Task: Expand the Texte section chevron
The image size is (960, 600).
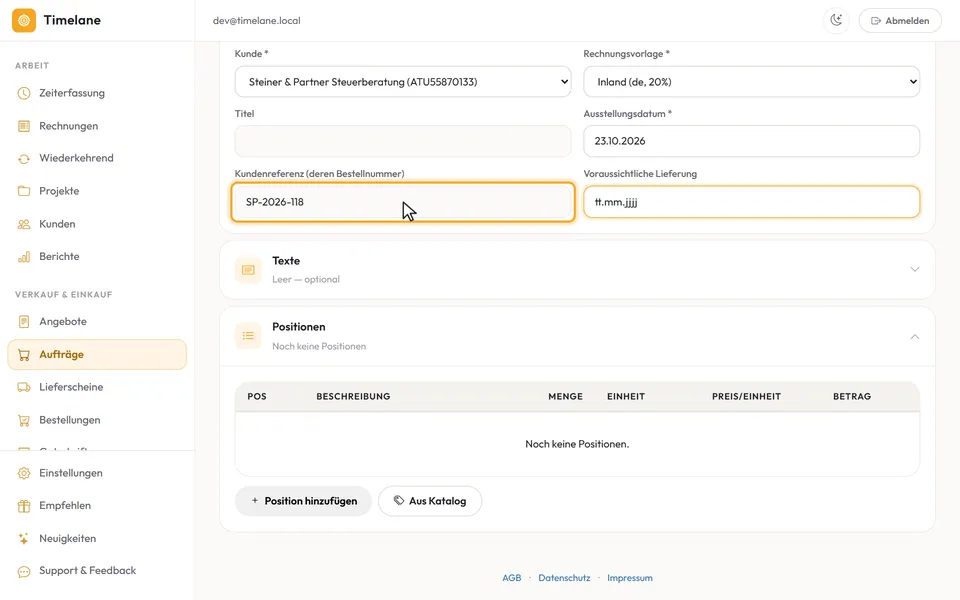Action: click(x=915, y=269)
